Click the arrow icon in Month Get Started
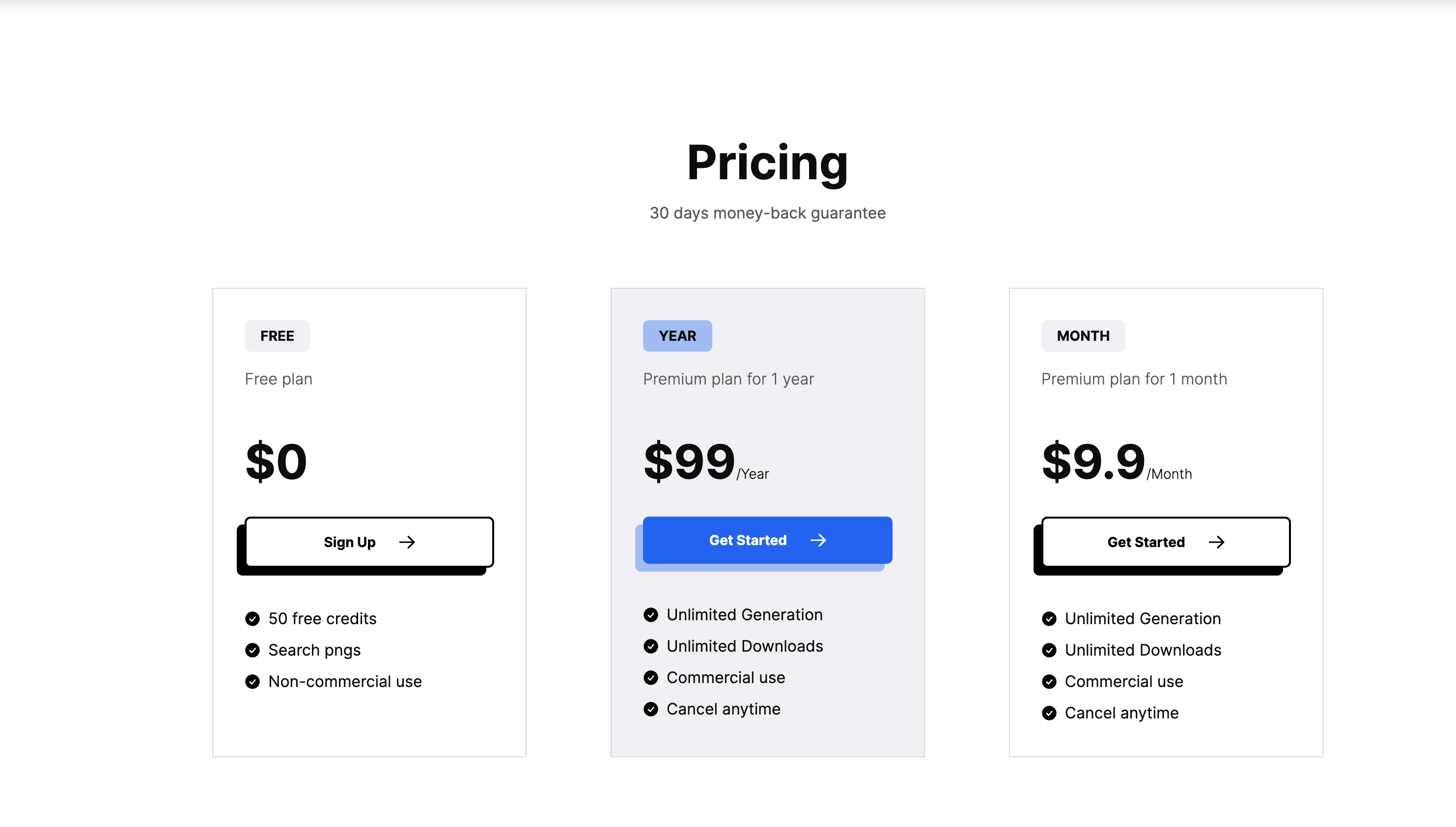The height and width of the screenshot is (827, 1456). [1216, 542]
